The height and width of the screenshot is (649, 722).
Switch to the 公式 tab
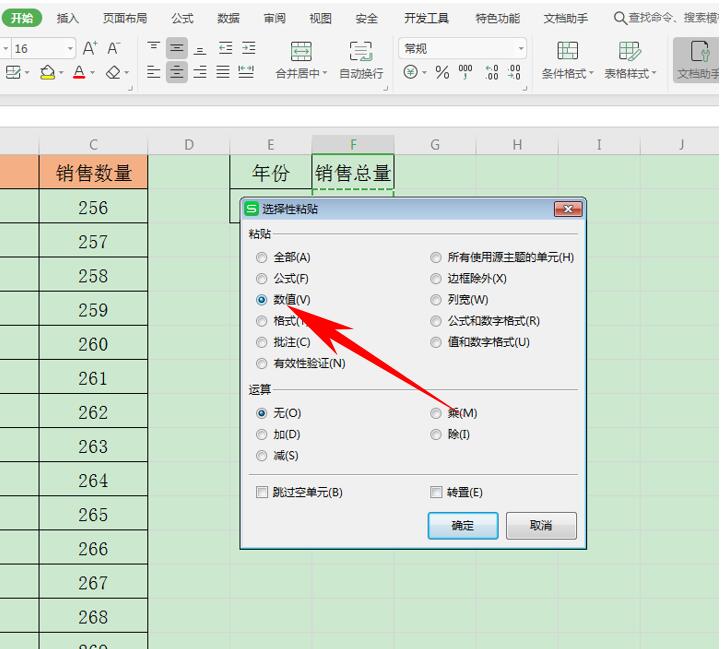(182, 18)
